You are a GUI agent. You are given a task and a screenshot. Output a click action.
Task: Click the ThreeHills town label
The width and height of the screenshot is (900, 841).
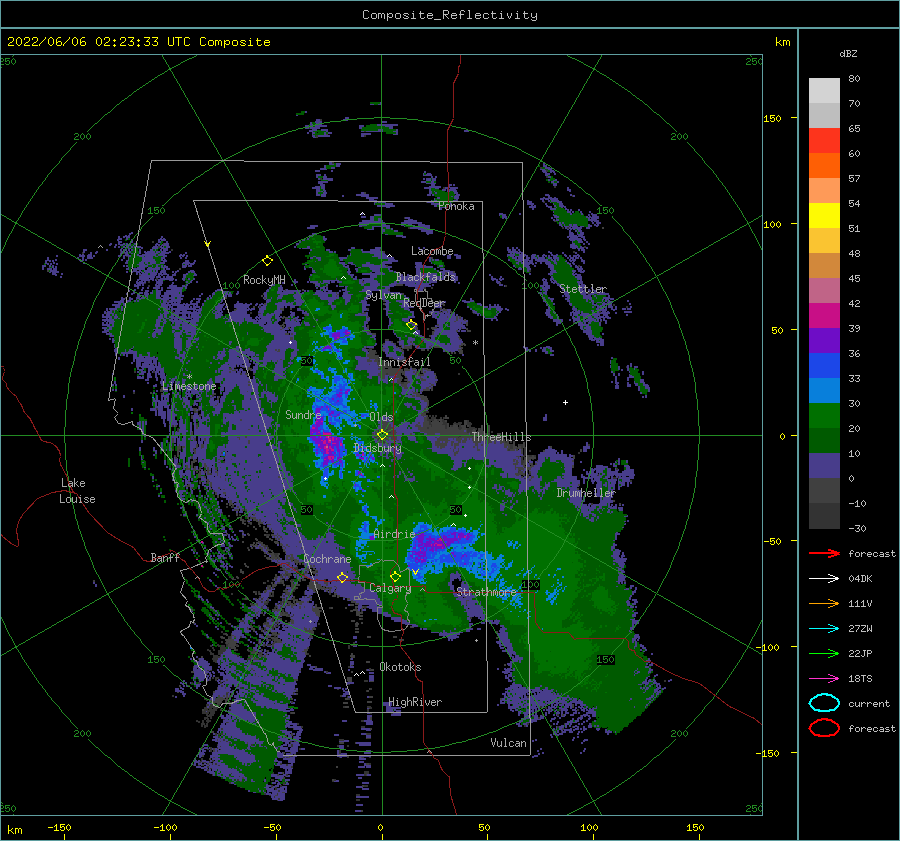tap(501, 437)
